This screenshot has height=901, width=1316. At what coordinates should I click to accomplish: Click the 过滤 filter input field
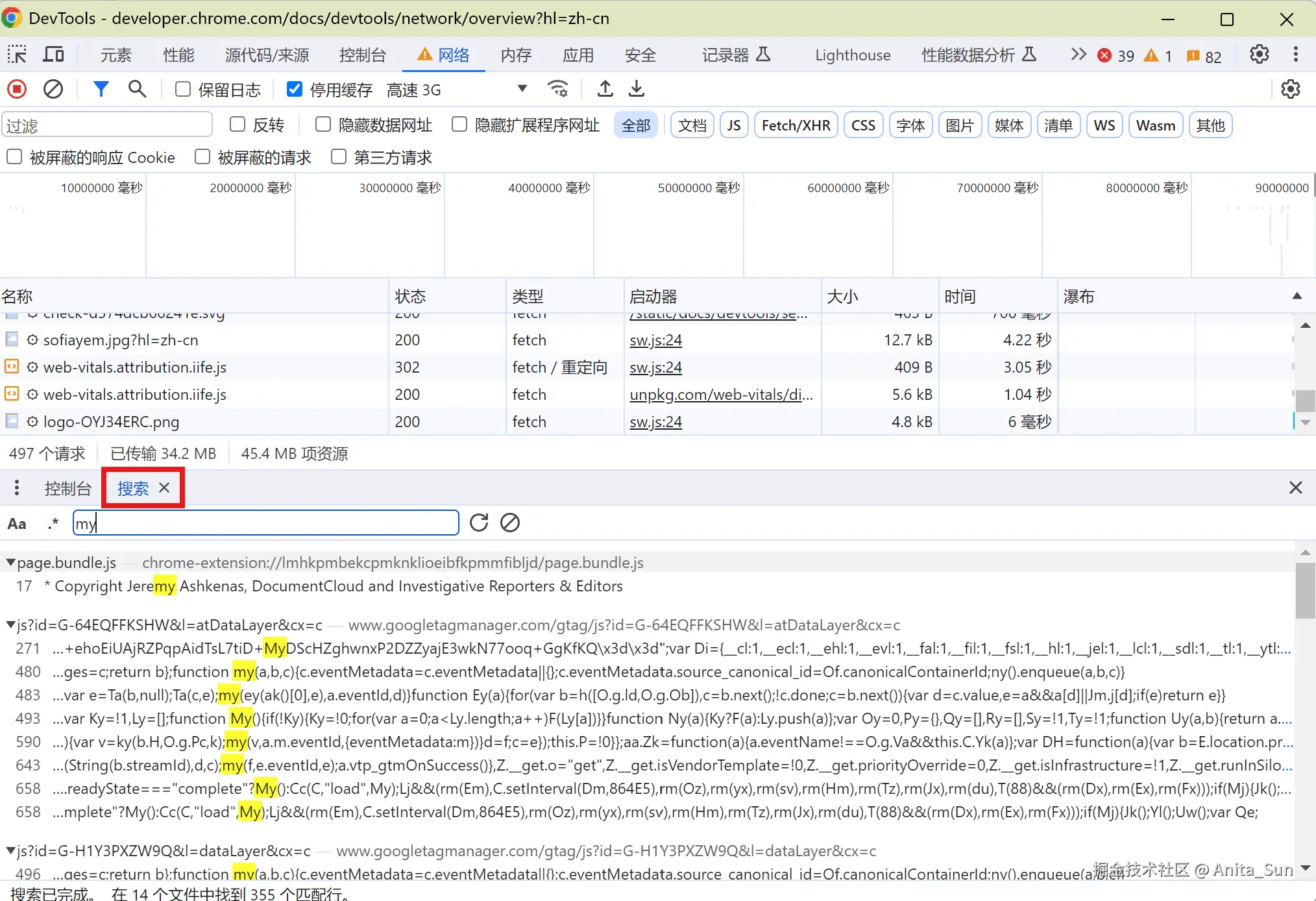coord(107,125)
